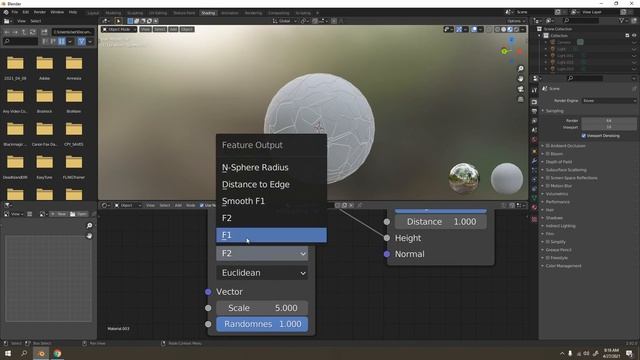Screen dimensions: 640x360
Task: Enable rendered viewport shading
Action: point(516,29)
